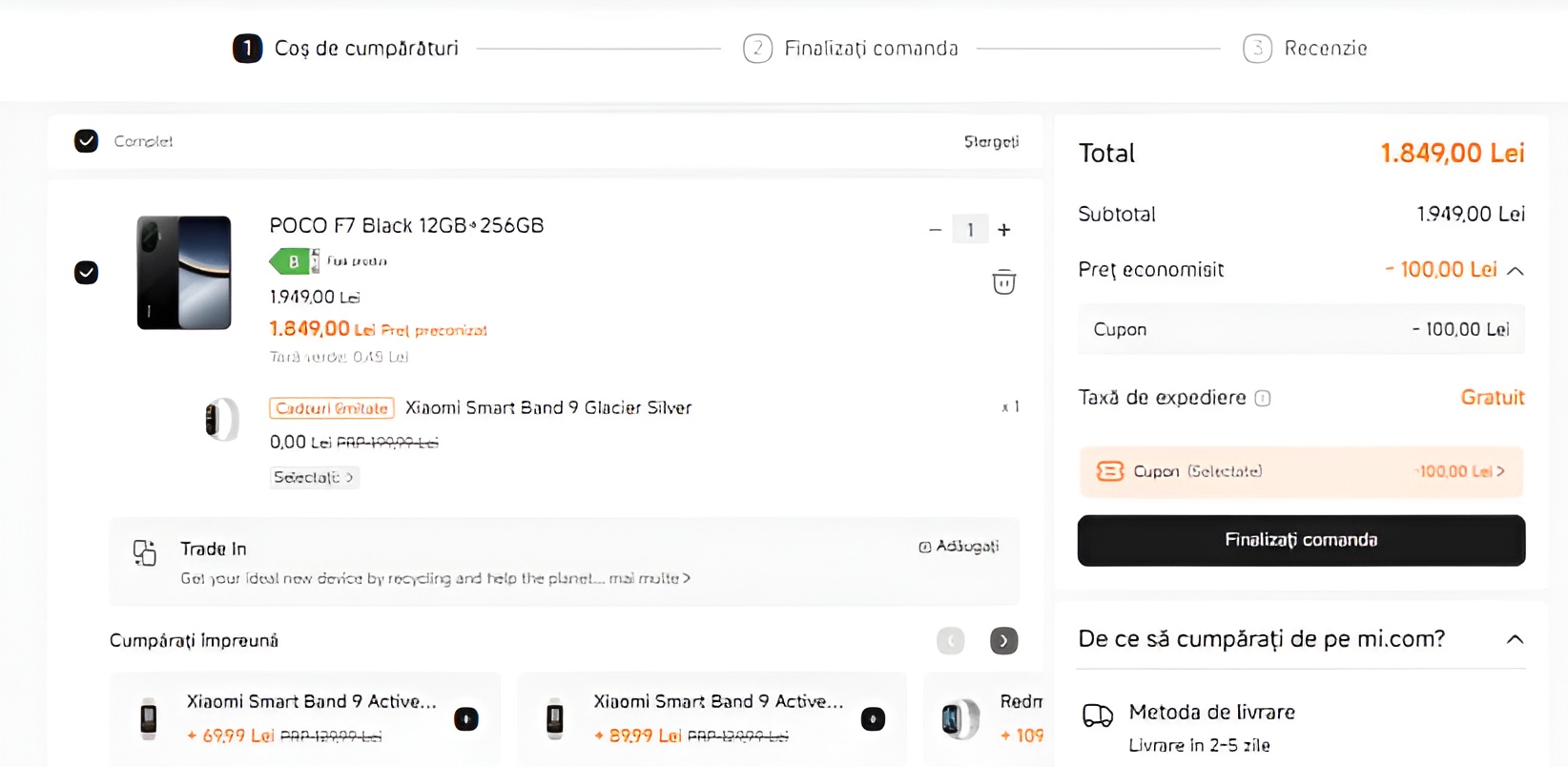1568x767 pixels.
Task: Open POCO F7 Black product thumbnail
Action: (184, 273)
